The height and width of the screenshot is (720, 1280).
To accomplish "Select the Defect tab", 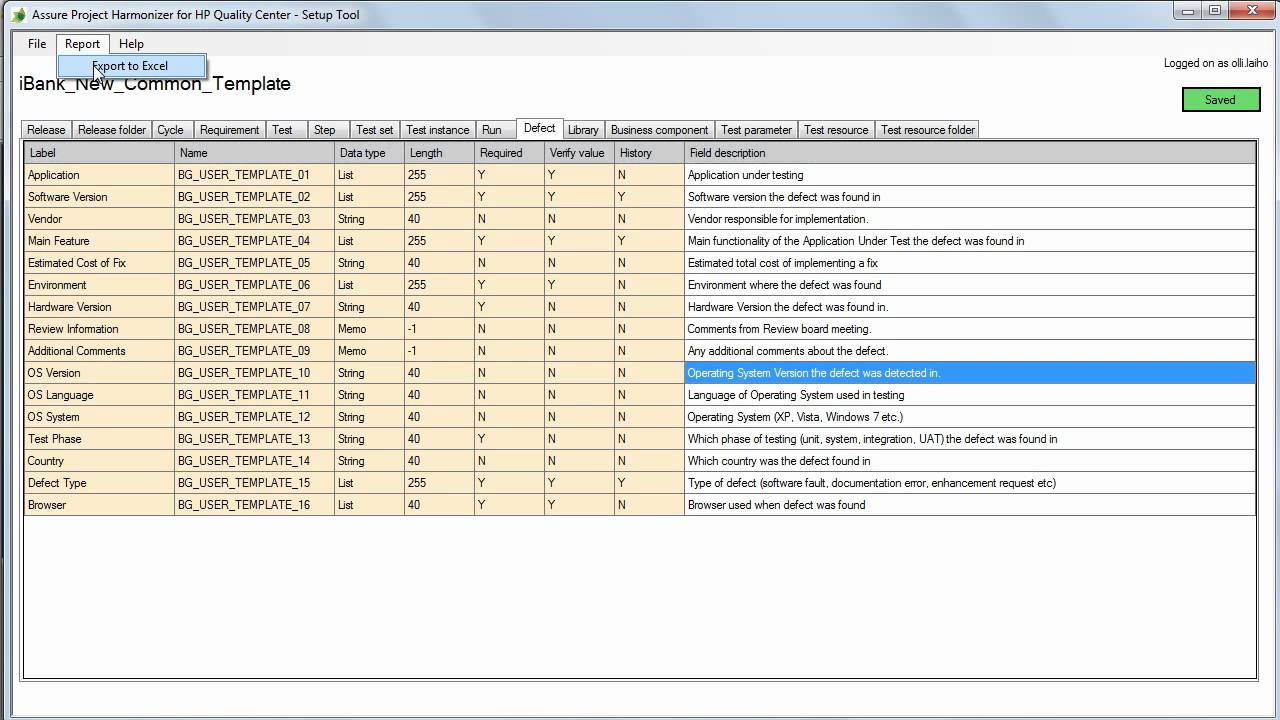I will click(540, 128).
